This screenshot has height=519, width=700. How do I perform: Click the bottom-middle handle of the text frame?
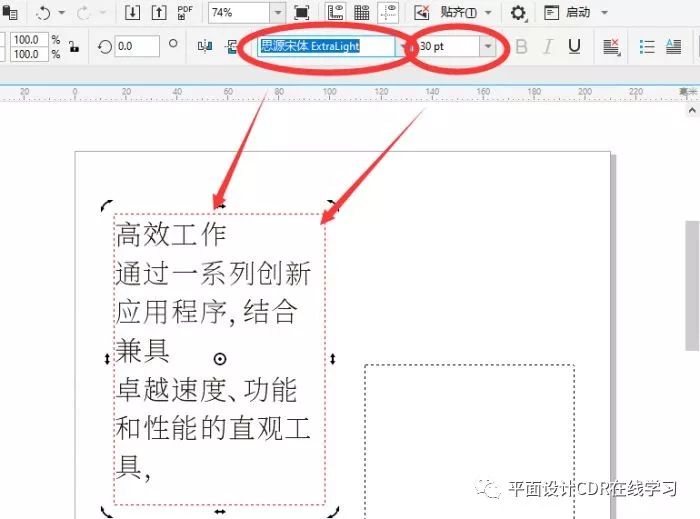220,511
